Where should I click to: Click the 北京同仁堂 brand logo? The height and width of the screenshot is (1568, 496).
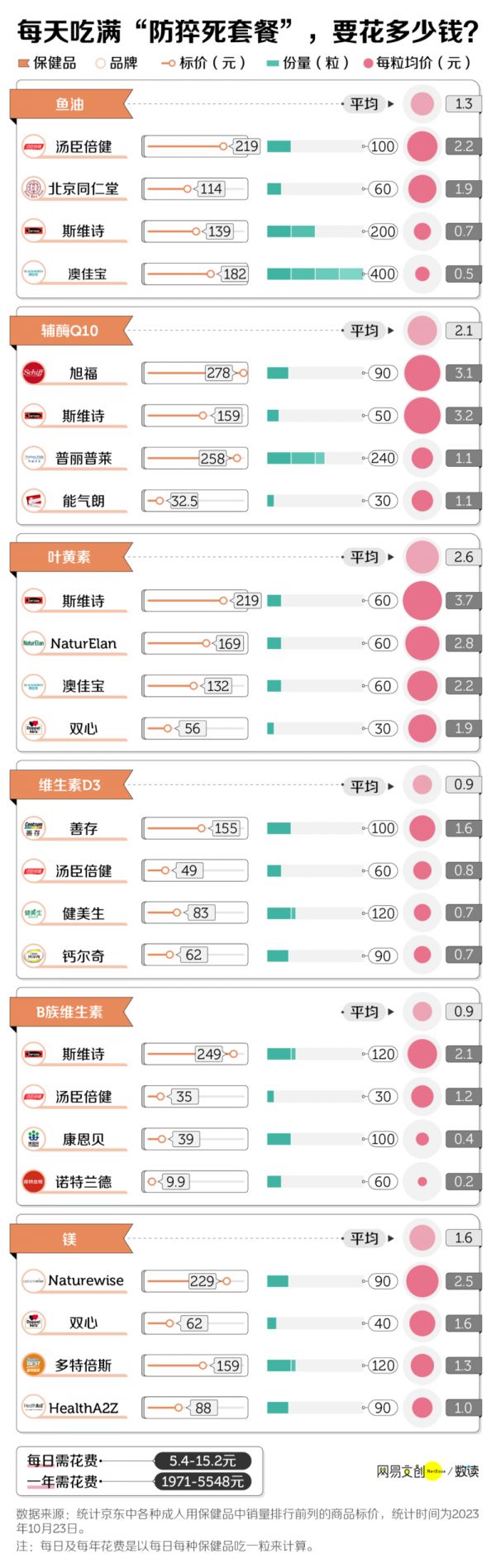[33, 188]
